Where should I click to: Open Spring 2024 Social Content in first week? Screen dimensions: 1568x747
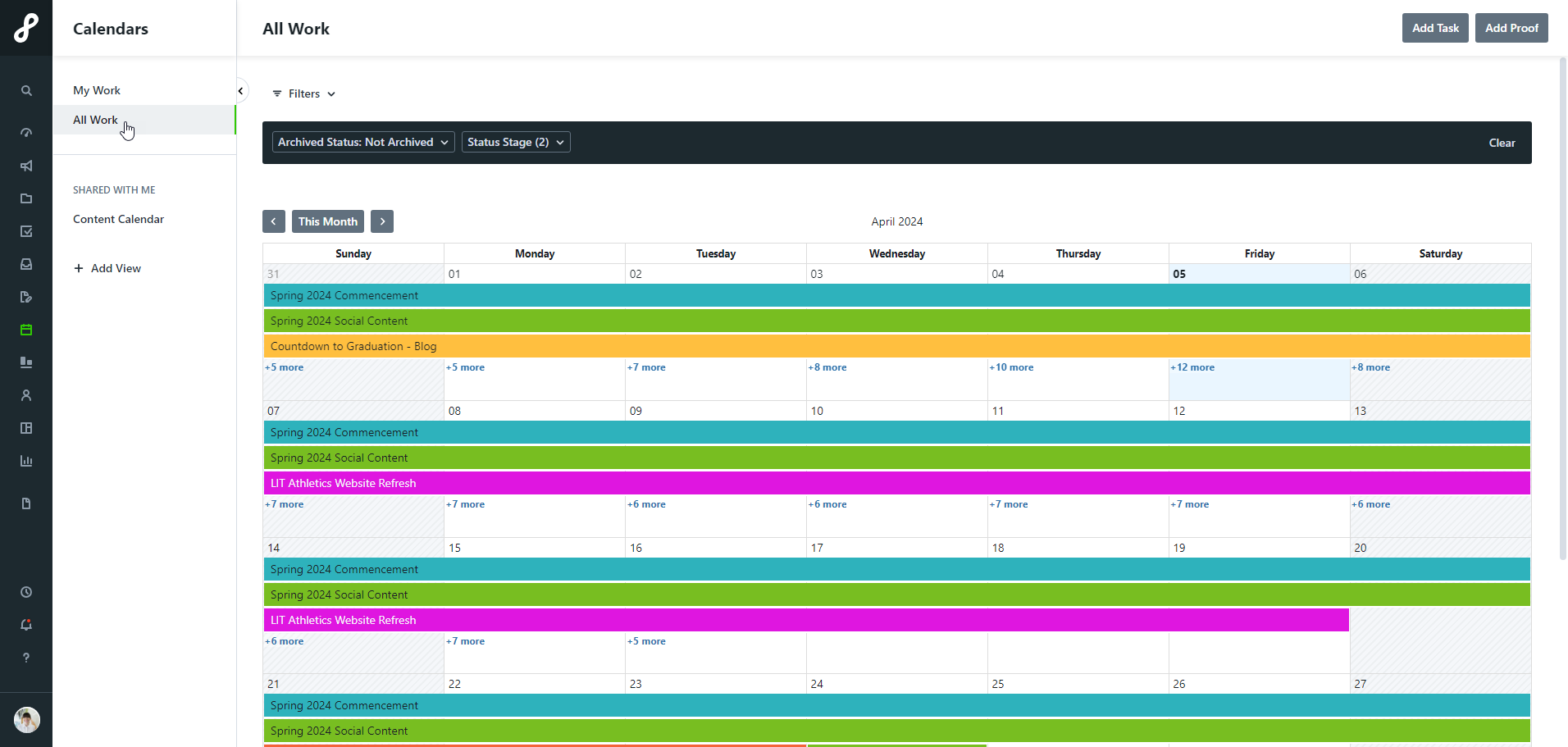897,321
